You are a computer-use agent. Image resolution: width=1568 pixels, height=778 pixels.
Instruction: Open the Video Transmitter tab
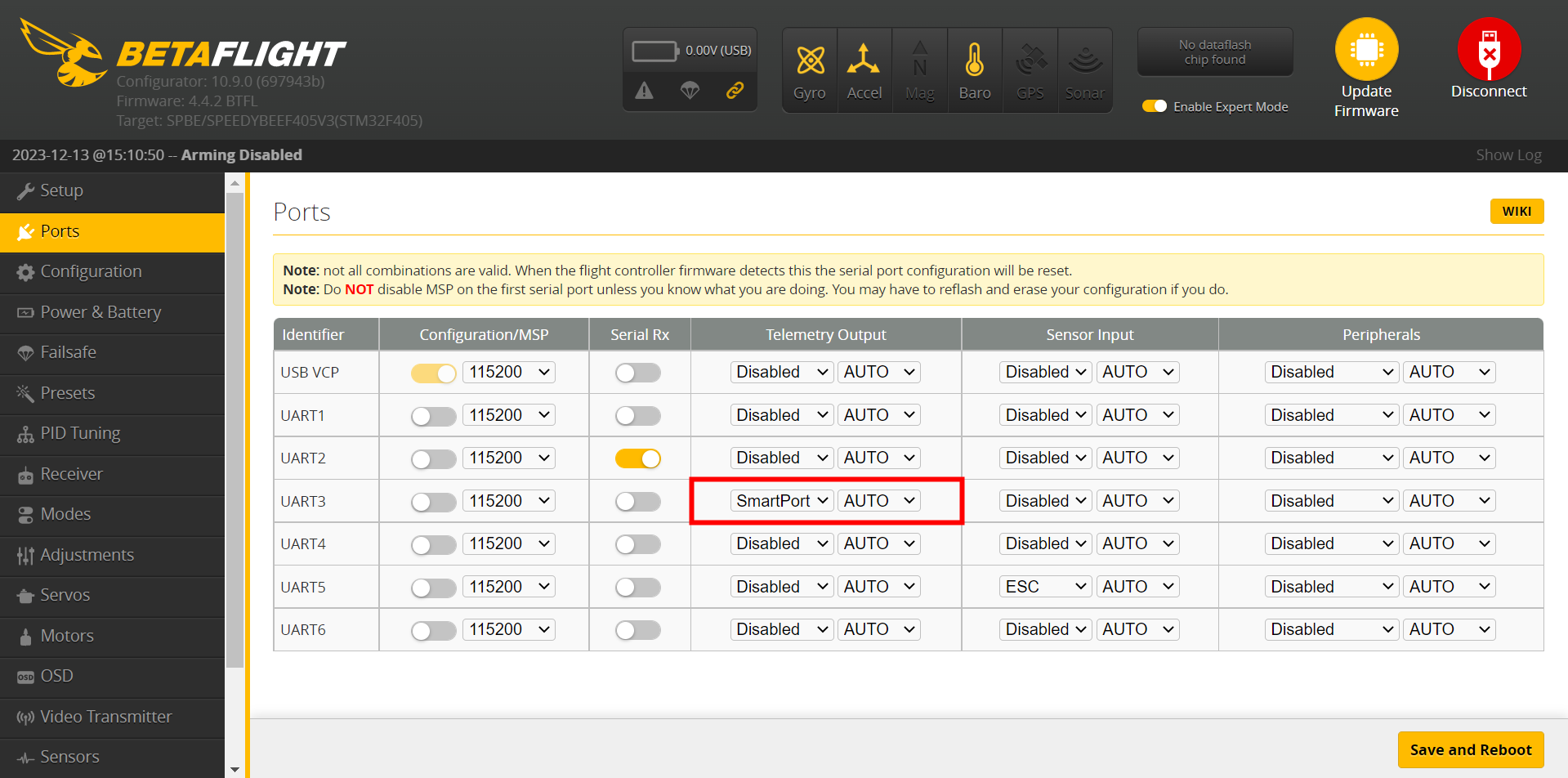[113, 718]
